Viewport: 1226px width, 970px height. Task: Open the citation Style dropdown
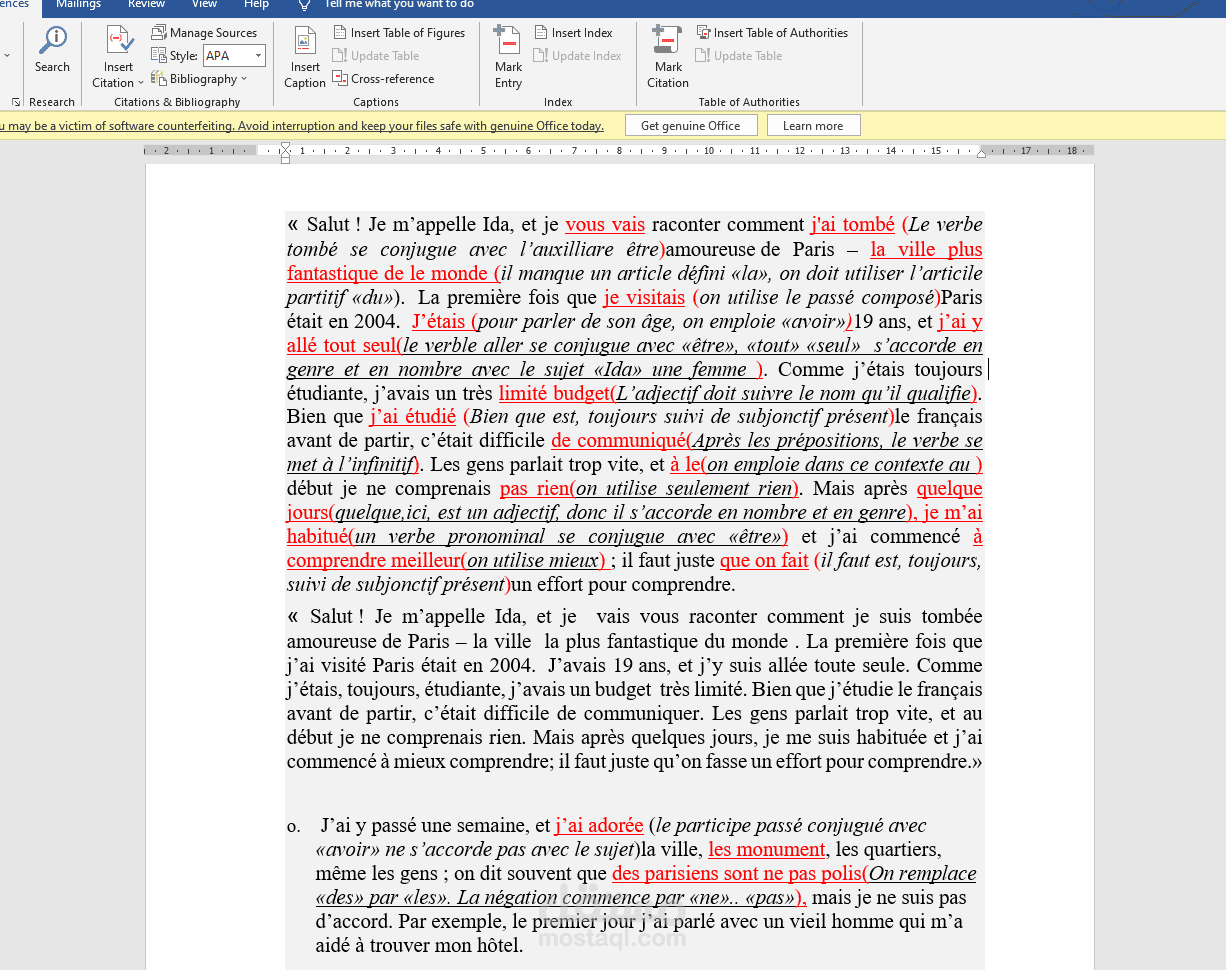pyautogui.click(x=258, y=56)
